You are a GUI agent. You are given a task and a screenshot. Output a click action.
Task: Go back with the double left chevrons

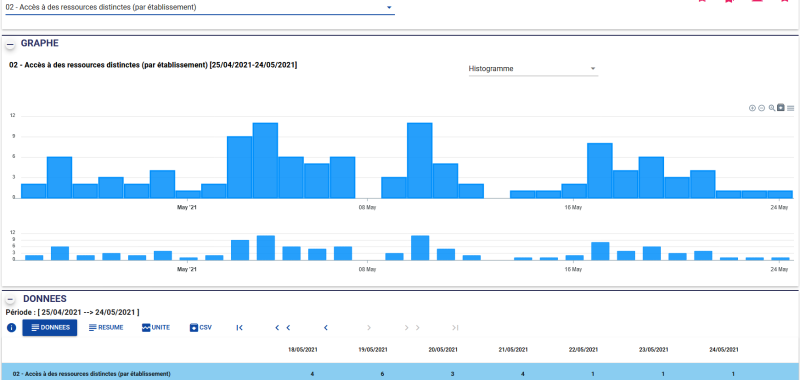pyautogui.click(x=282, y=327)
